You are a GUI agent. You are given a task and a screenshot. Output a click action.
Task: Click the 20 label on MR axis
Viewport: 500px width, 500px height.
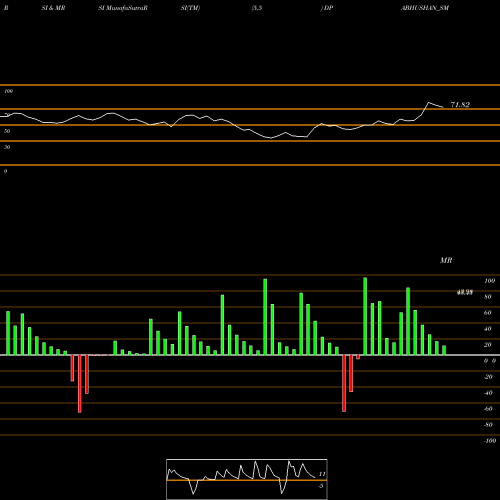pos(488,345)
